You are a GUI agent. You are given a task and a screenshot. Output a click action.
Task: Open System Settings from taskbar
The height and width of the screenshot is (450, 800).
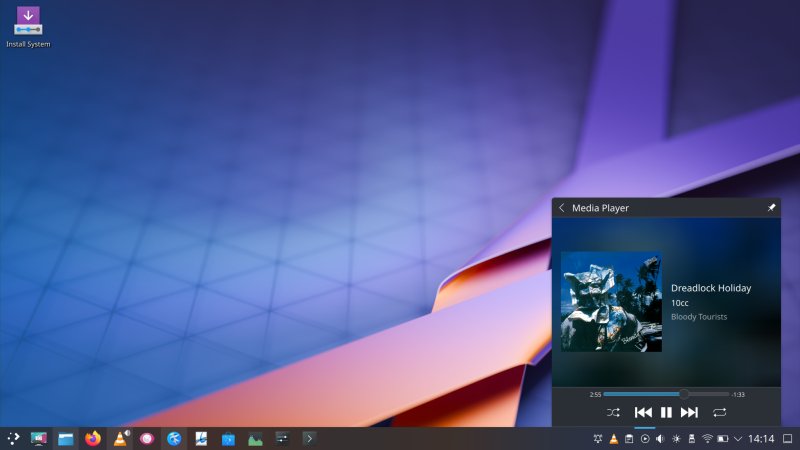pyautogui.click(x=282, y=438)
